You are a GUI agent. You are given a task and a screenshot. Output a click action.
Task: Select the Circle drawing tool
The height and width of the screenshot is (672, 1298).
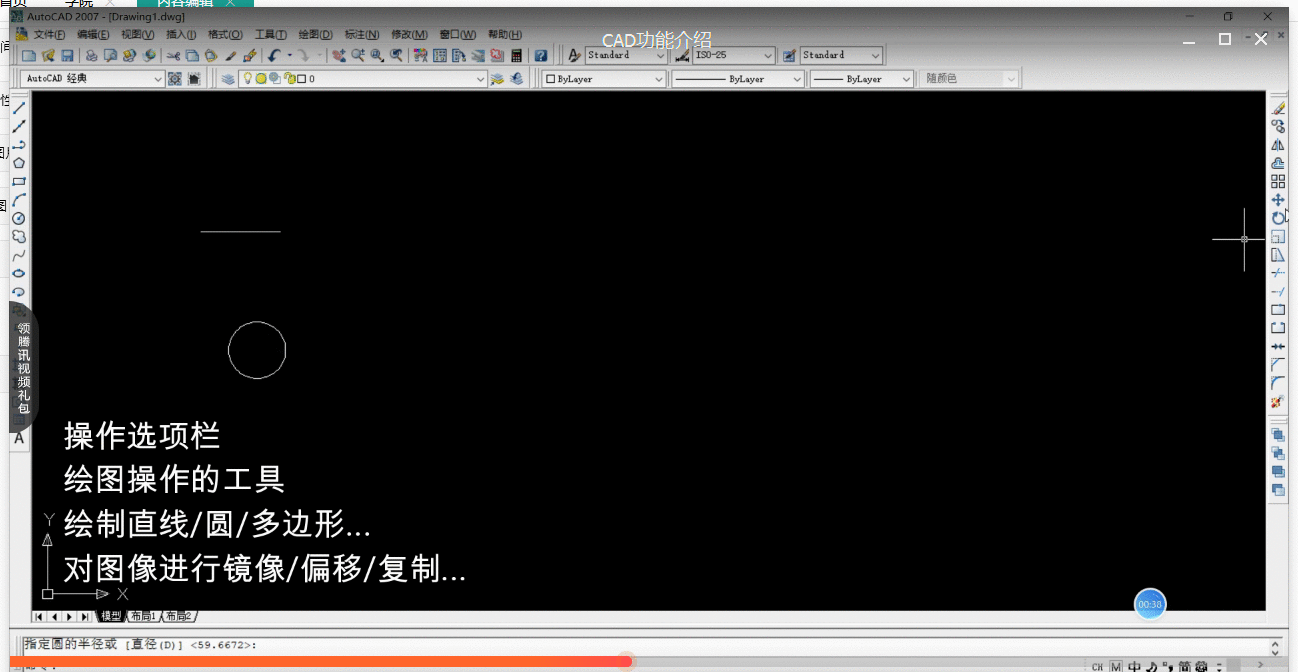click(x=19, y=218)
